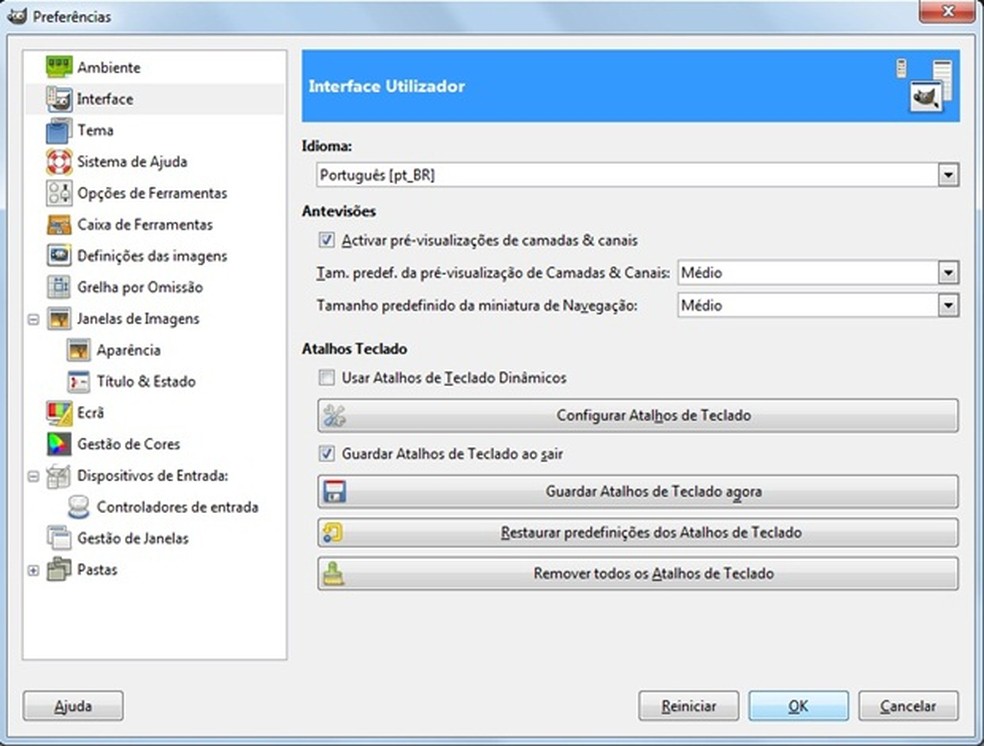Open the Idioma language dropdown
This screenshot has height=746, width=984.
(x=638, y=174)
